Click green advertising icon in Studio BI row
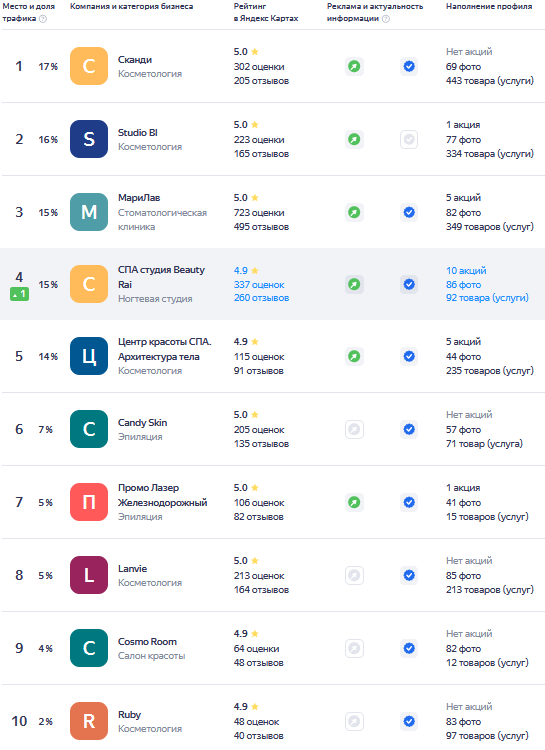This screenshot has height=750, width=545. click(x=354, y=139)
